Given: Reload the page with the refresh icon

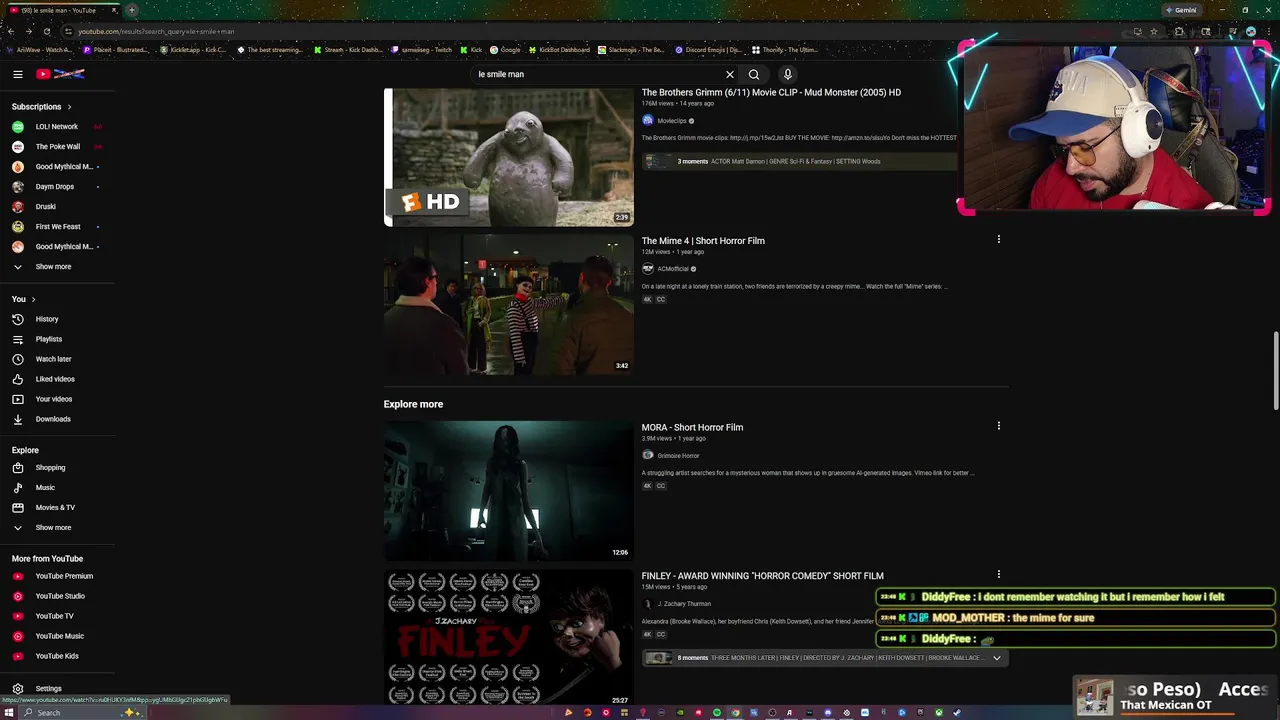Looking at the screenshot, I should coord(46,31).
